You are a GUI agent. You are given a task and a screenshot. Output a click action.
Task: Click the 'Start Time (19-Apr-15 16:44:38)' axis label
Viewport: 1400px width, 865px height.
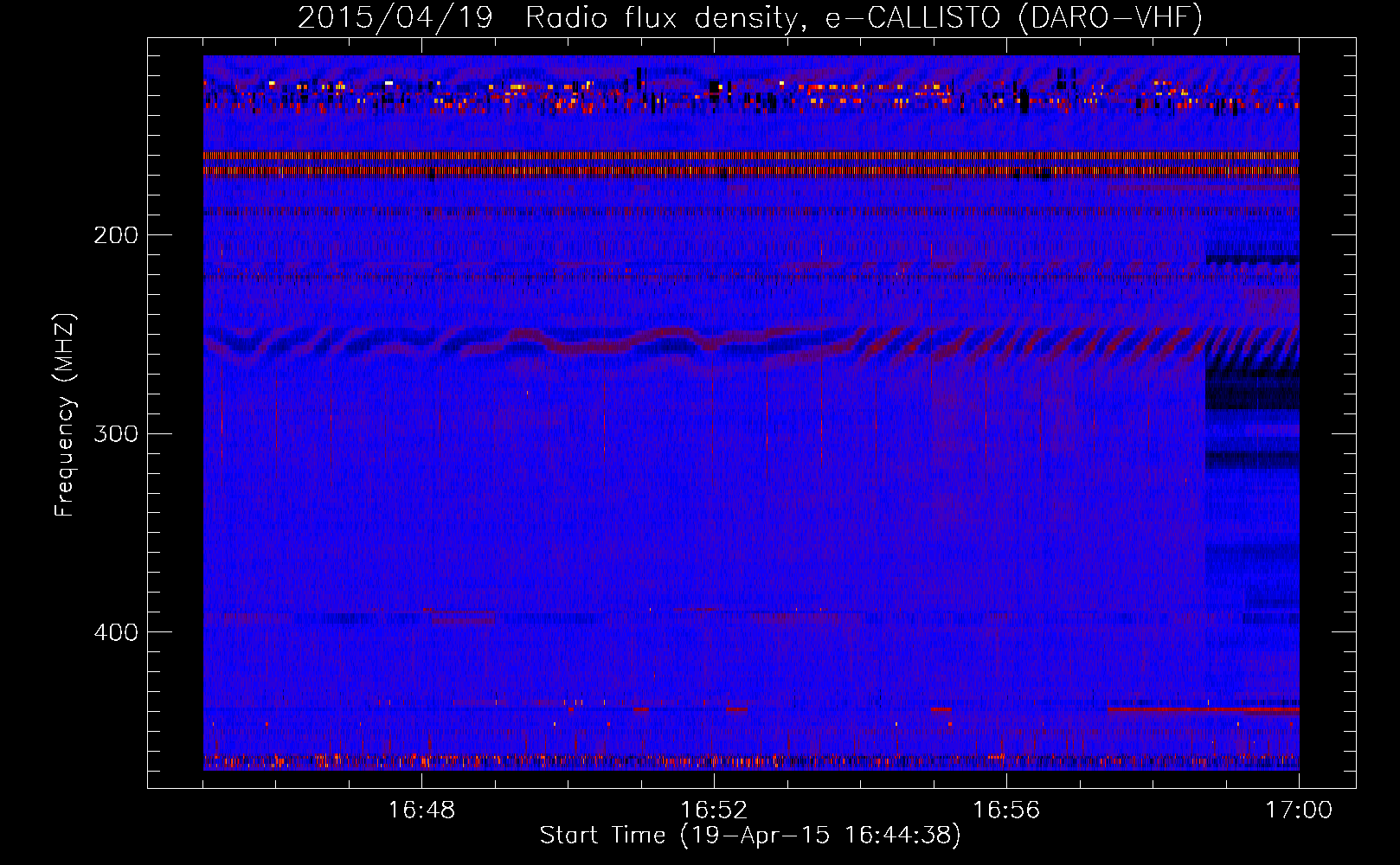pos(750,836)
